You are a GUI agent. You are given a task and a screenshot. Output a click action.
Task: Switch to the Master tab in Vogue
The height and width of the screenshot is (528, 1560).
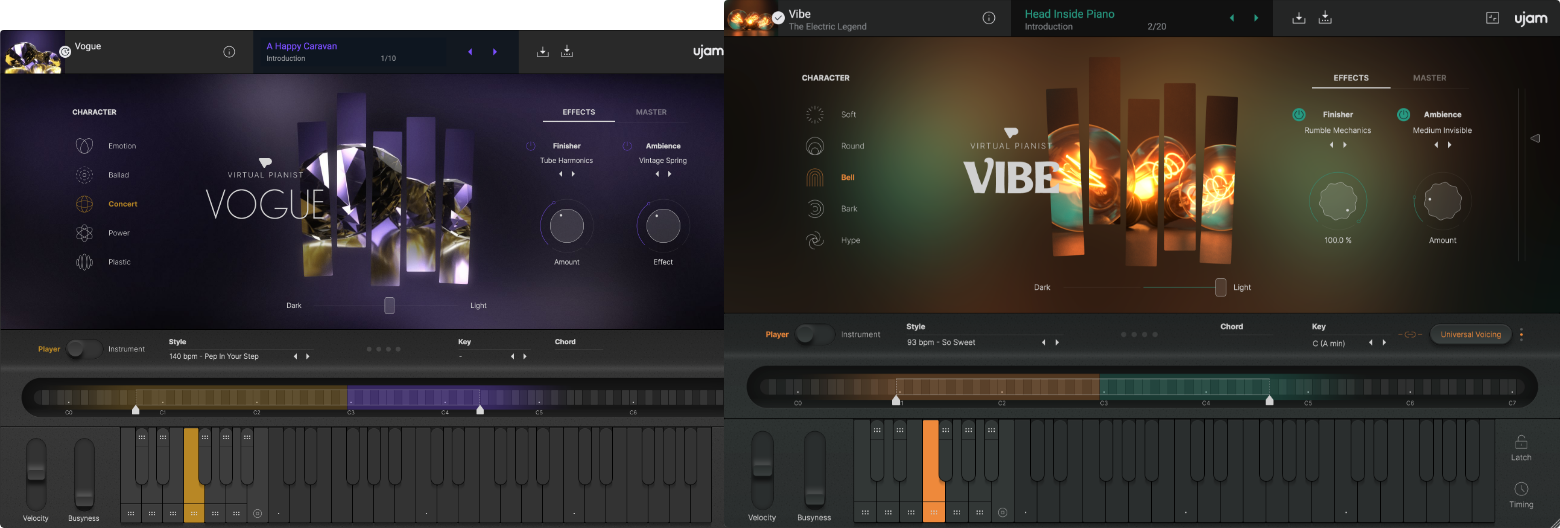click(651, 112)
